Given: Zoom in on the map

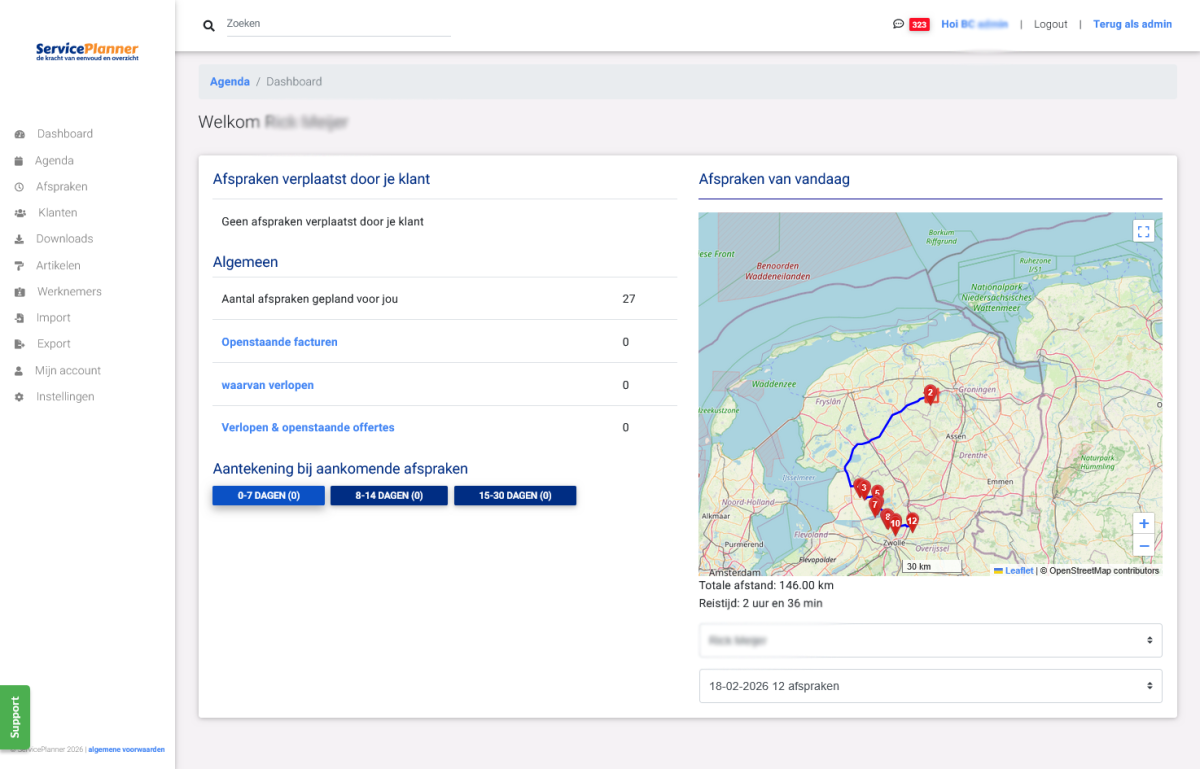Looking at the screenshot, I should point(1144,523).
